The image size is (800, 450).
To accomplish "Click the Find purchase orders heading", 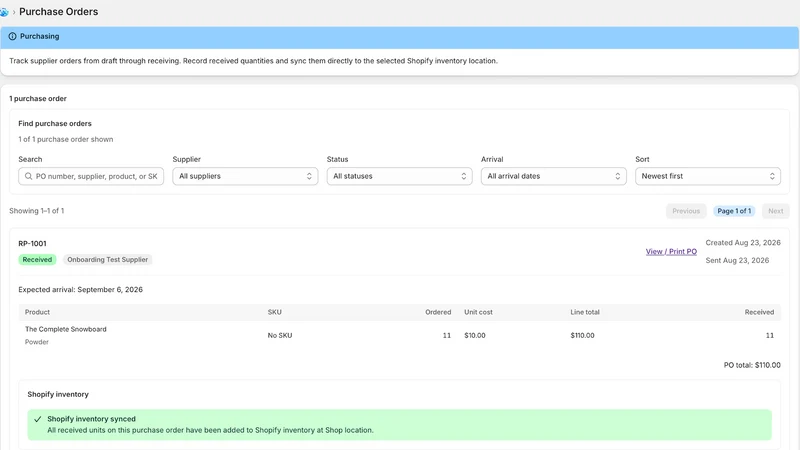I will pyautogui.click(x=55, y=123).
